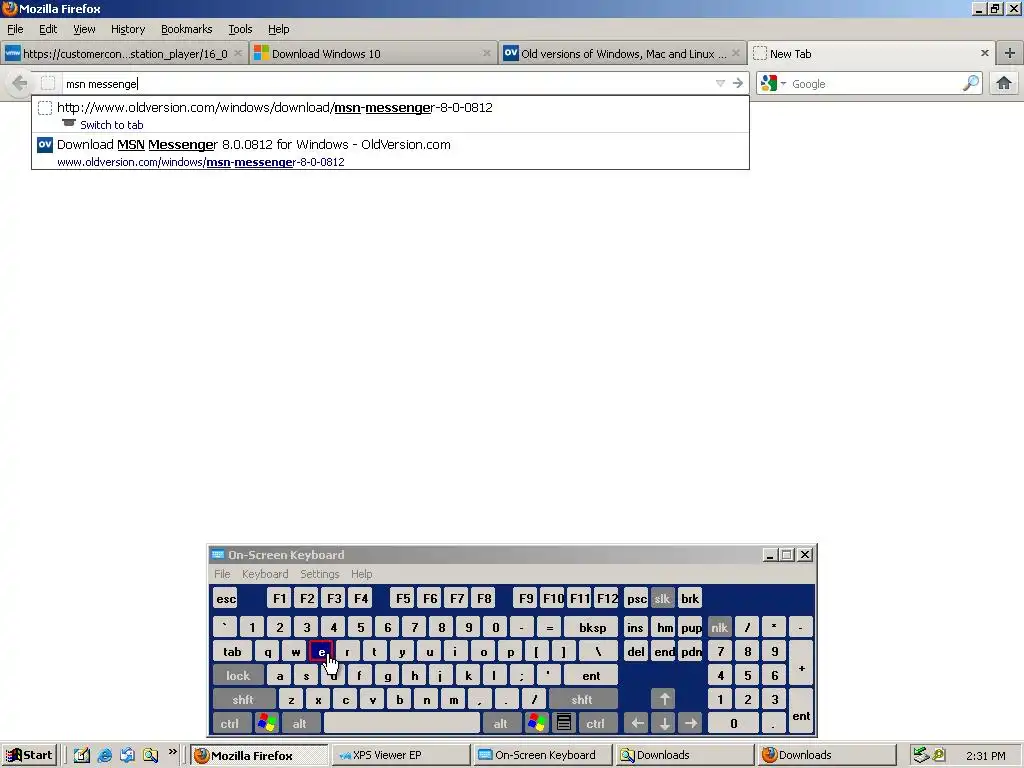
Task: Click the spacebar on On-Screen Keyboard
Action: [402, 724]
